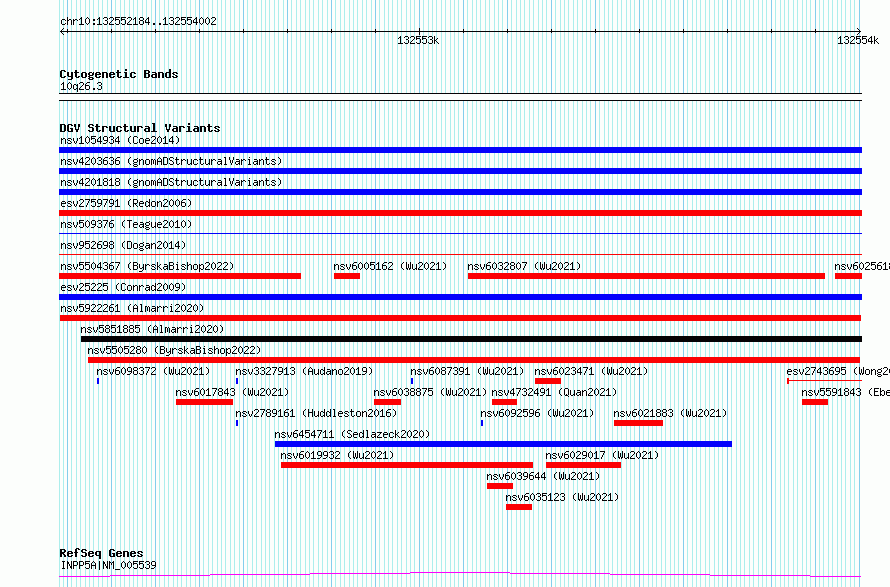Image resolution: width=890 pixels, height=587 pixels.
Task: Click the chr10:132552184..132554002 region label
Action: click(x=138, y=21)
